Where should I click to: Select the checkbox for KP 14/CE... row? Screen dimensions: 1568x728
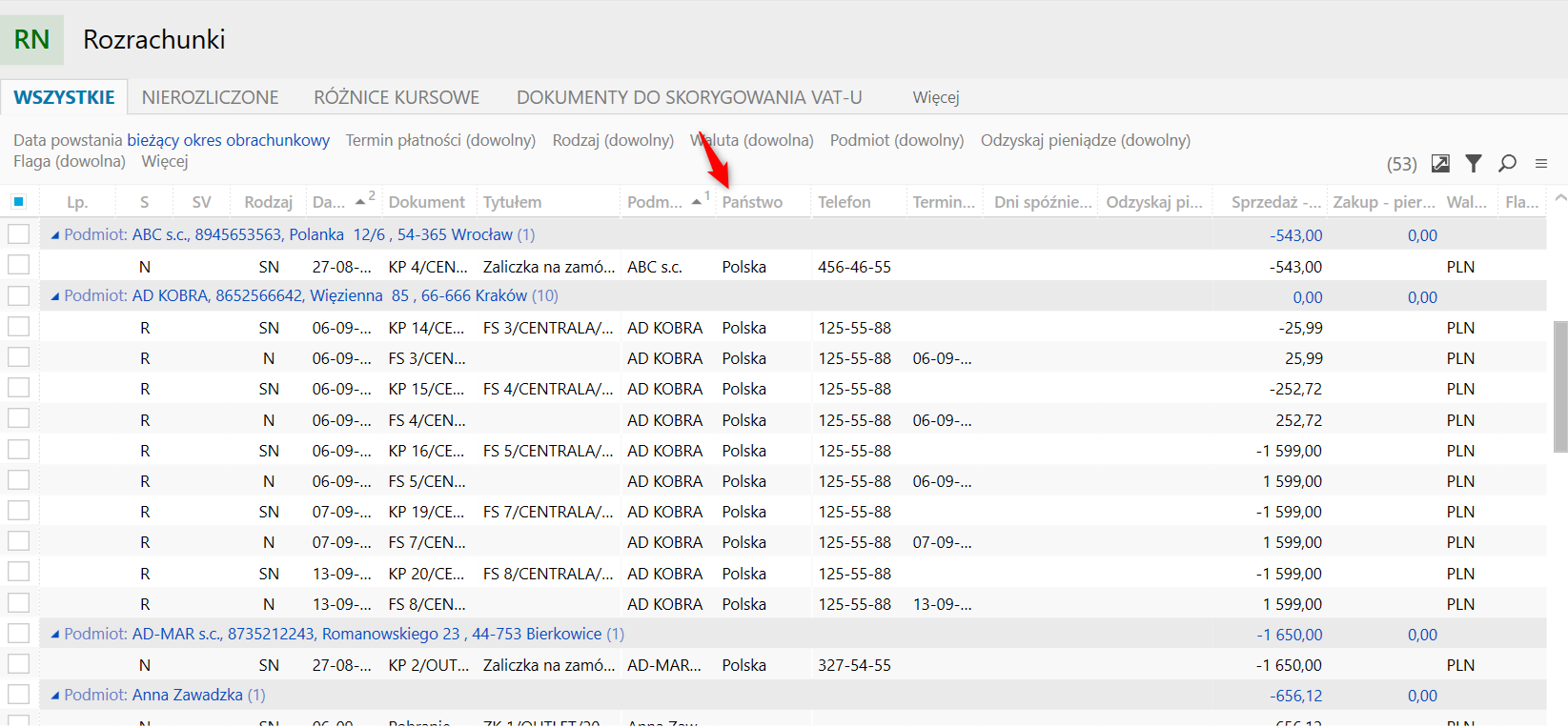coord(18,327)
